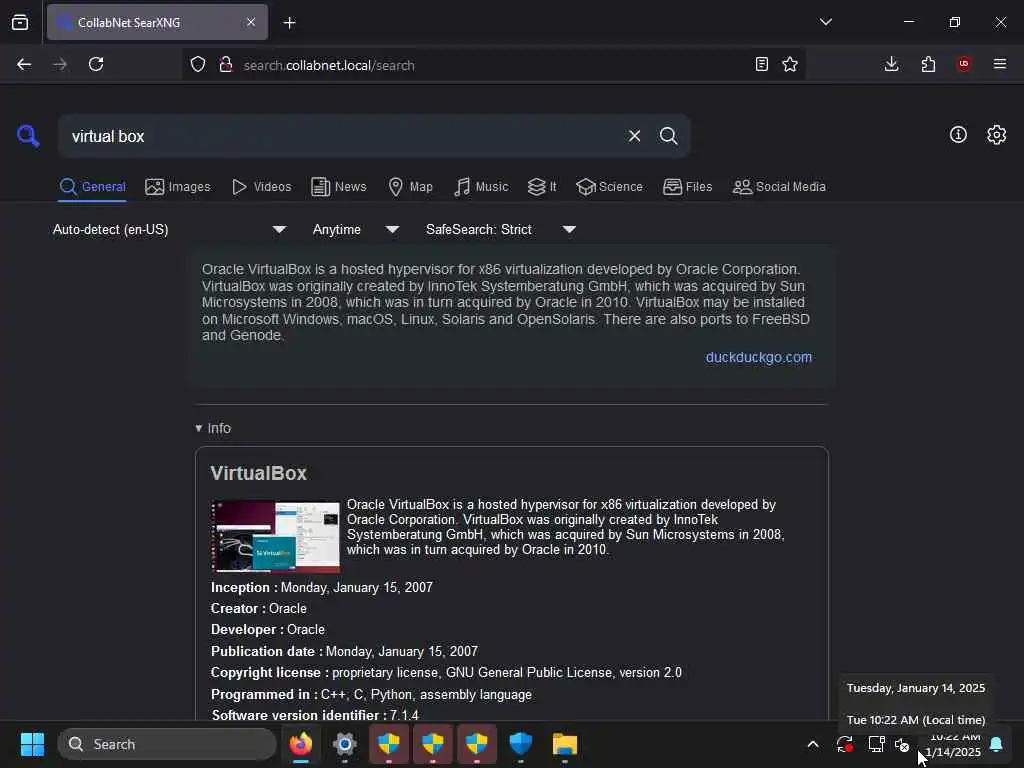Click the SearXNG magnifier logo
Viewport: 1024px width, 768px height.
click(x=28, y=136)
